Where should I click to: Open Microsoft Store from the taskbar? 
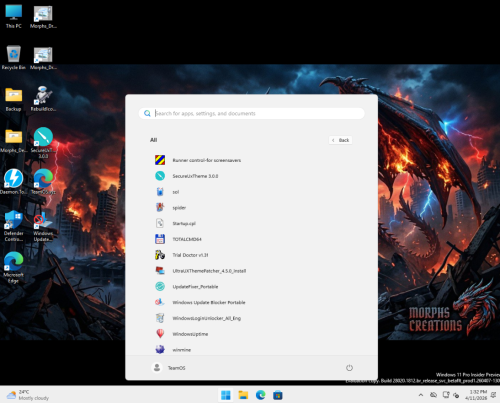click(278, 395)
